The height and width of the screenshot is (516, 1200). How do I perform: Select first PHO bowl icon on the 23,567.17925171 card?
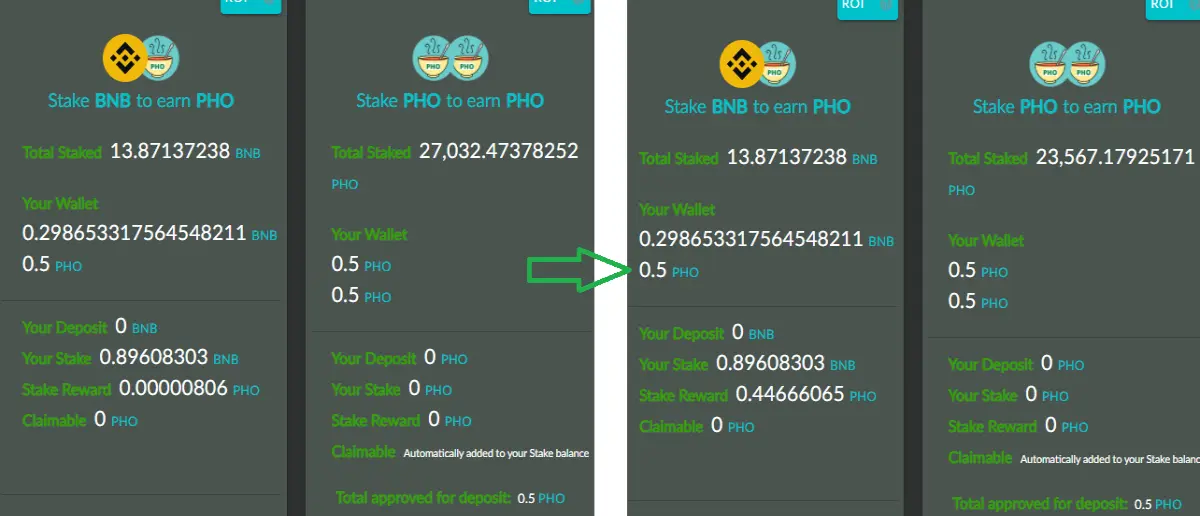click(x=1050, y=64)
